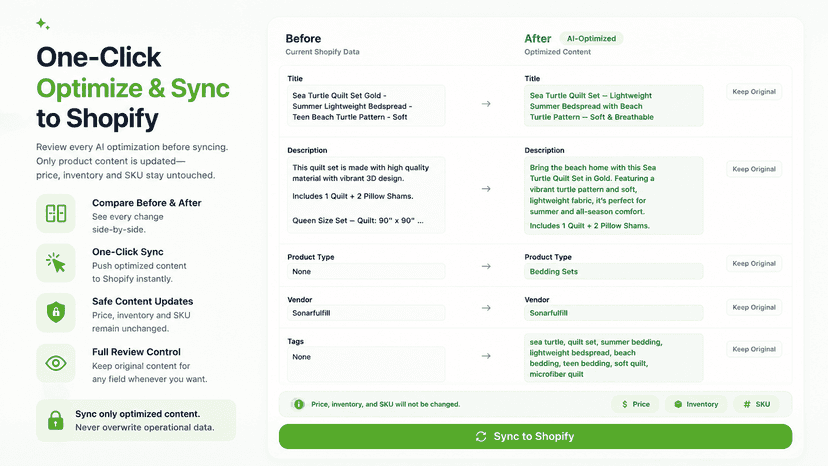Click the green sparkle logo icon
The image size is (828, 466).
pyautogui.click(x=43, y=24)
